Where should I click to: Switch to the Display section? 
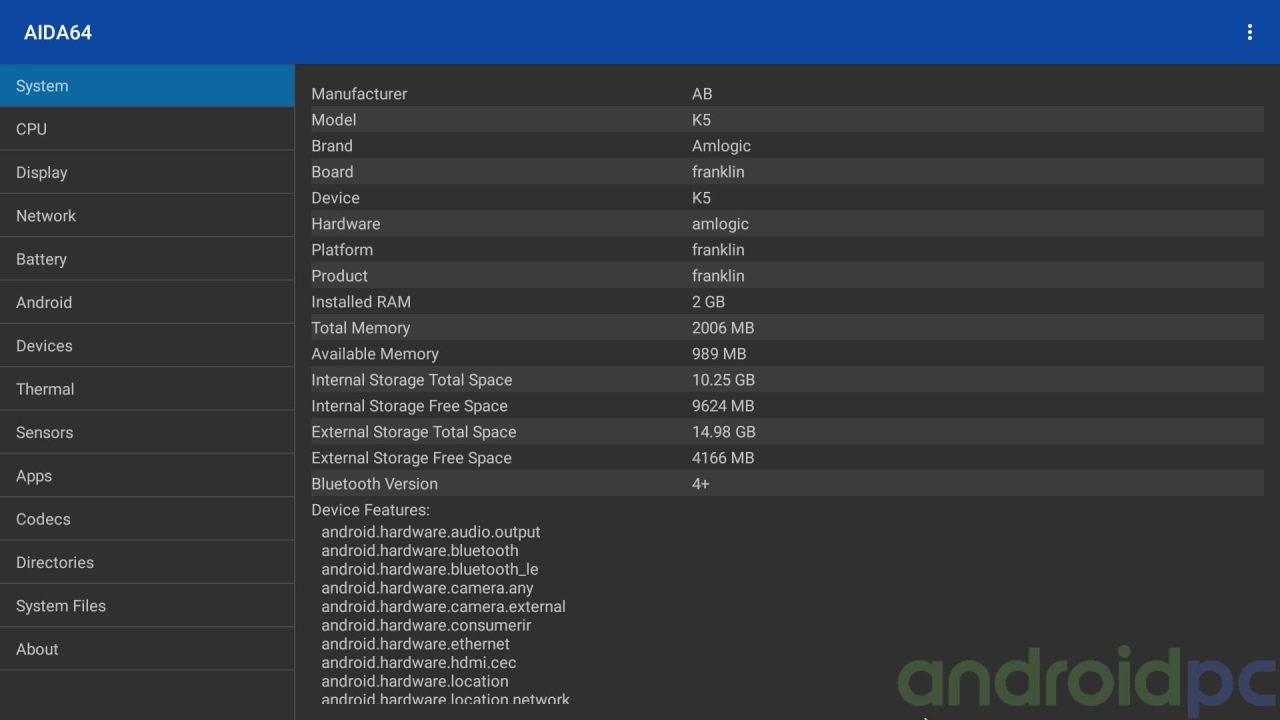[x=147, y=172]
